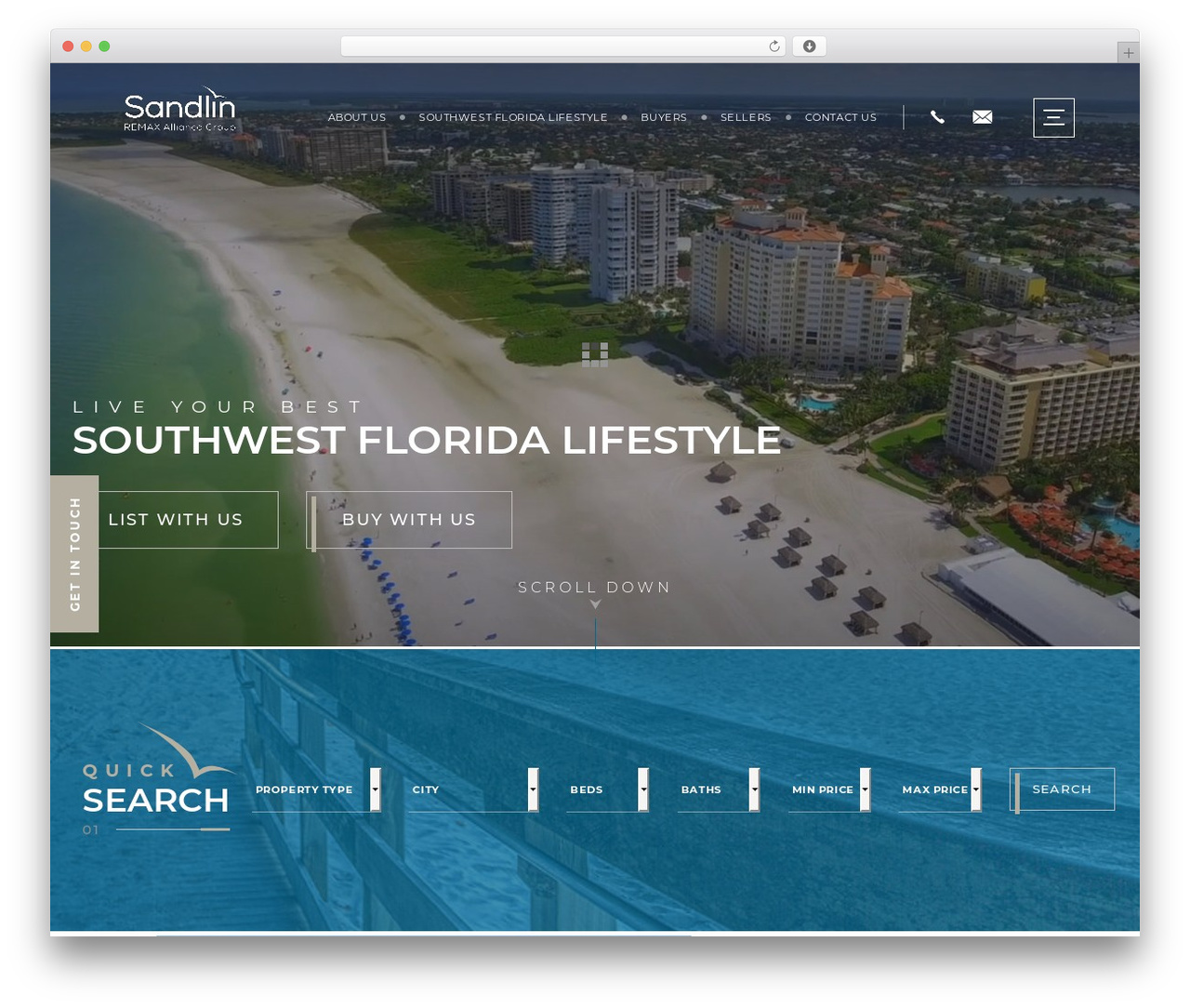Click the Buy With Us button
The image size is (1190, 1008).
point(409,520)
